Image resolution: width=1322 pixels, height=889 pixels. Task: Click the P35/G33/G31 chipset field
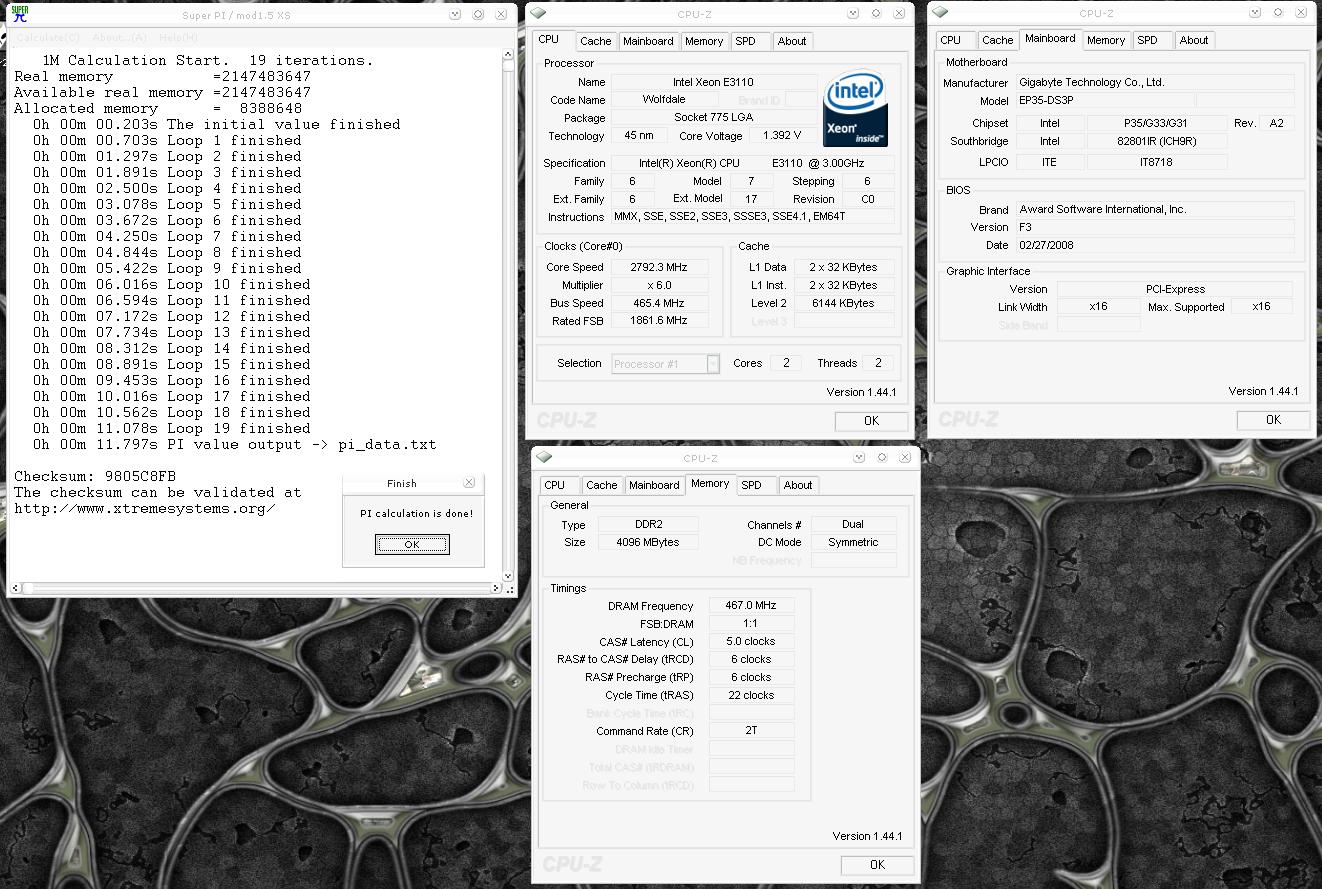[x=1156, y=123]
